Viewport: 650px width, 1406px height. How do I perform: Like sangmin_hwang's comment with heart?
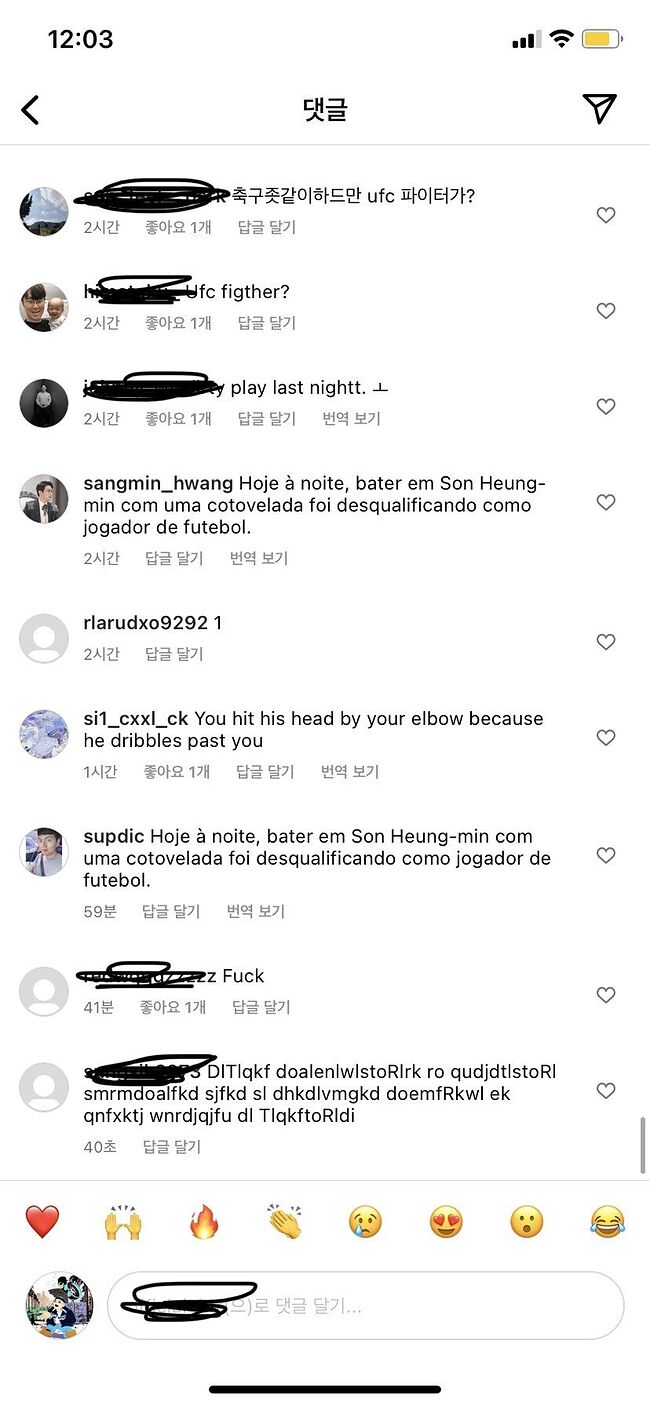pos(606,502)
